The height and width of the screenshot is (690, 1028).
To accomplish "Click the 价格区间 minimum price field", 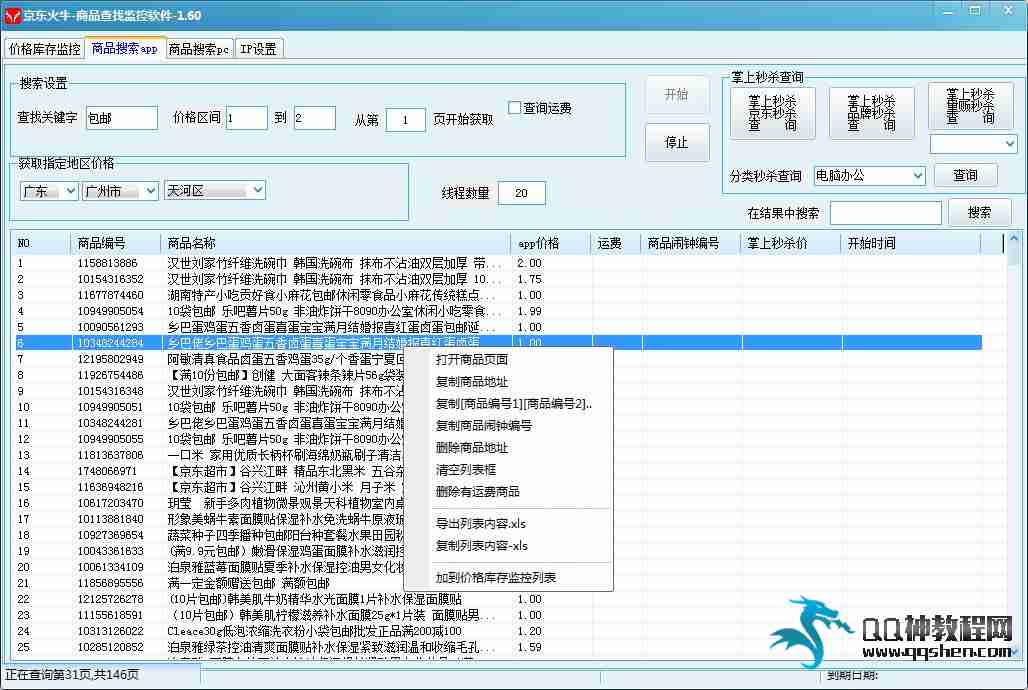I will 247,118.
